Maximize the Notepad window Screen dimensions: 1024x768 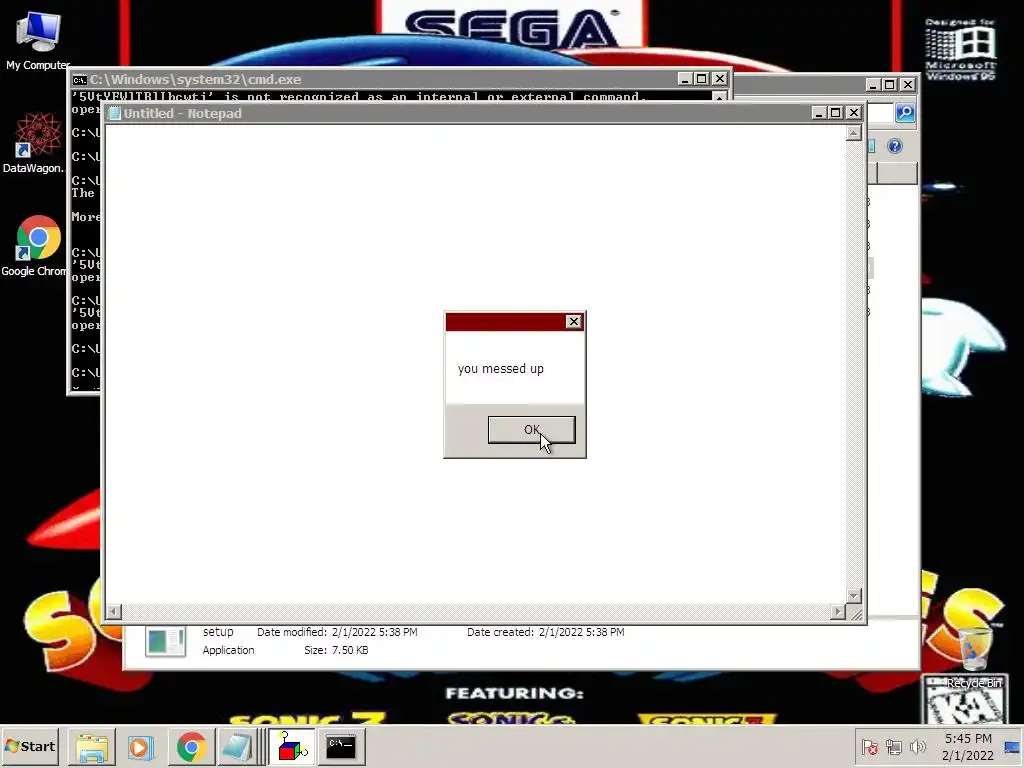pos(835,113)
